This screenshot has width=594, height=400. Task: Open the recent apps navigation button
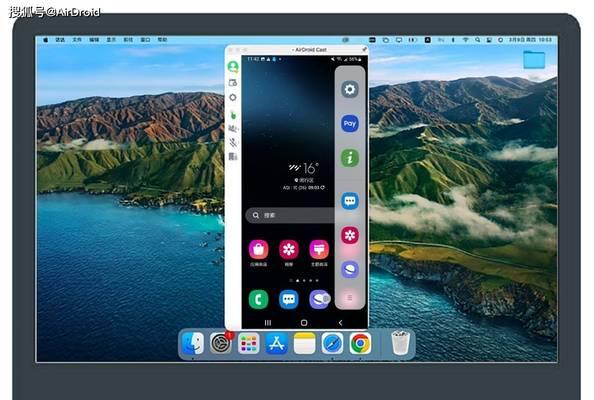coord(268,323)
